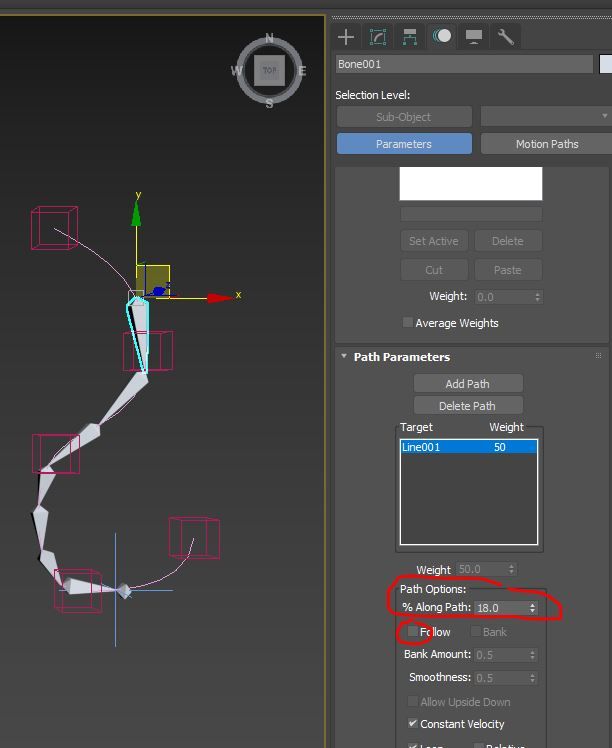Image resolution: width=612 pixels, height=748 pixels.
Task: Adjust the Bank Amount spinner
Action: [532, 655]
